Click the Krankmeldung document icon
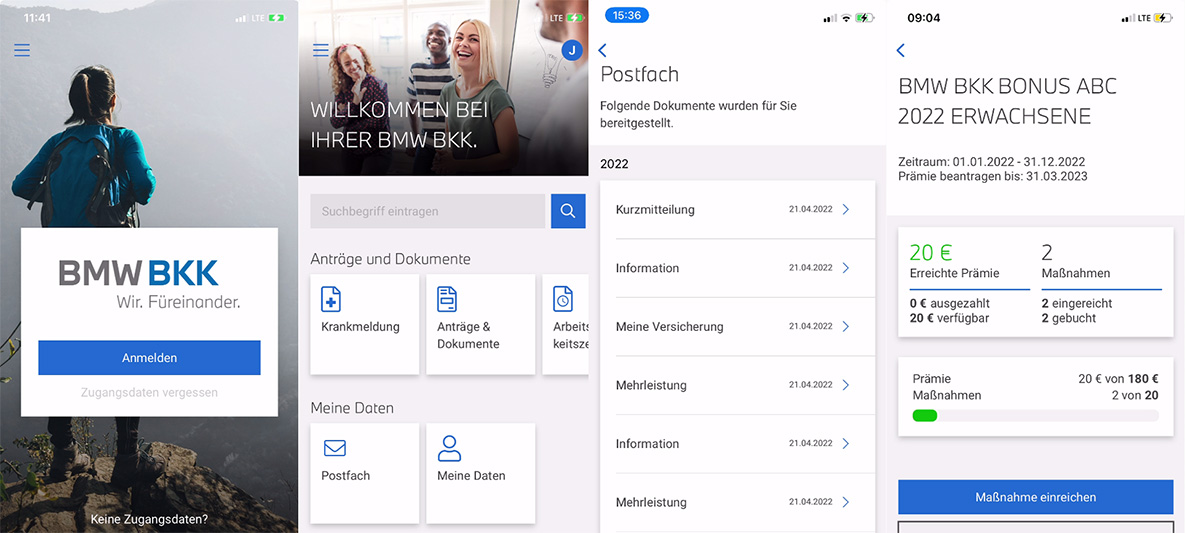 [x=331, y=299]
